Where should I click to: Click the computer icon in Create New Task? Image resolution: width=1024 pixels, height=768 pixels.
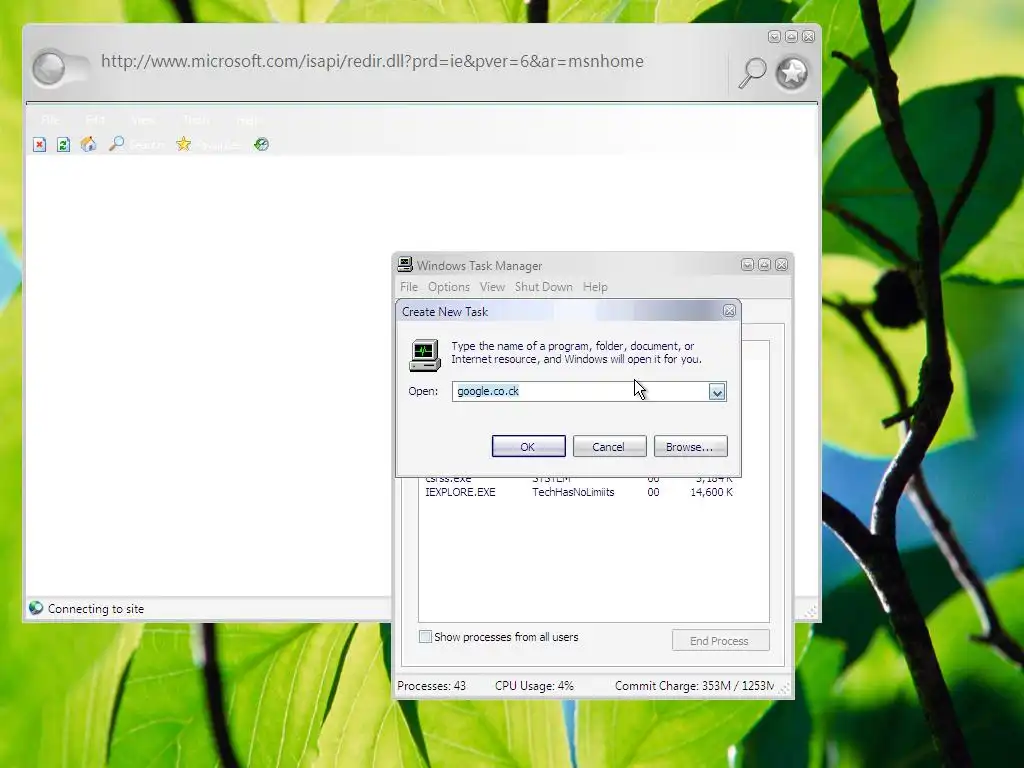(x=424, y=355)
